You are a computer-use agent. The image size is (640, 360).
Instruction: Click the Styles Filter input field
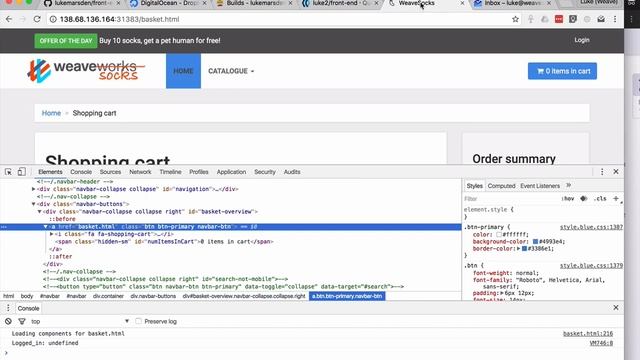point(510,198)
